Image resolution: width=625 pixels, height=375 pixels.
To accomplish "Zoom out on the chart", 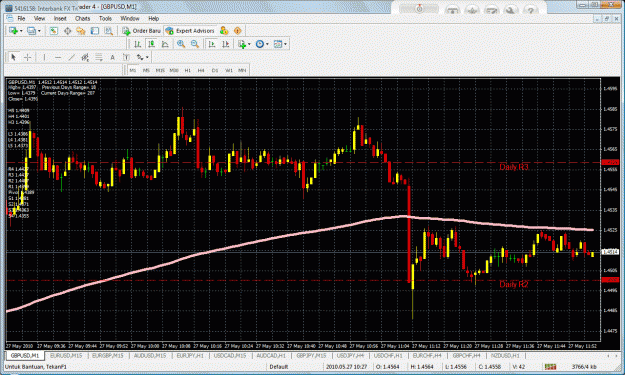I will pos(195,44).
